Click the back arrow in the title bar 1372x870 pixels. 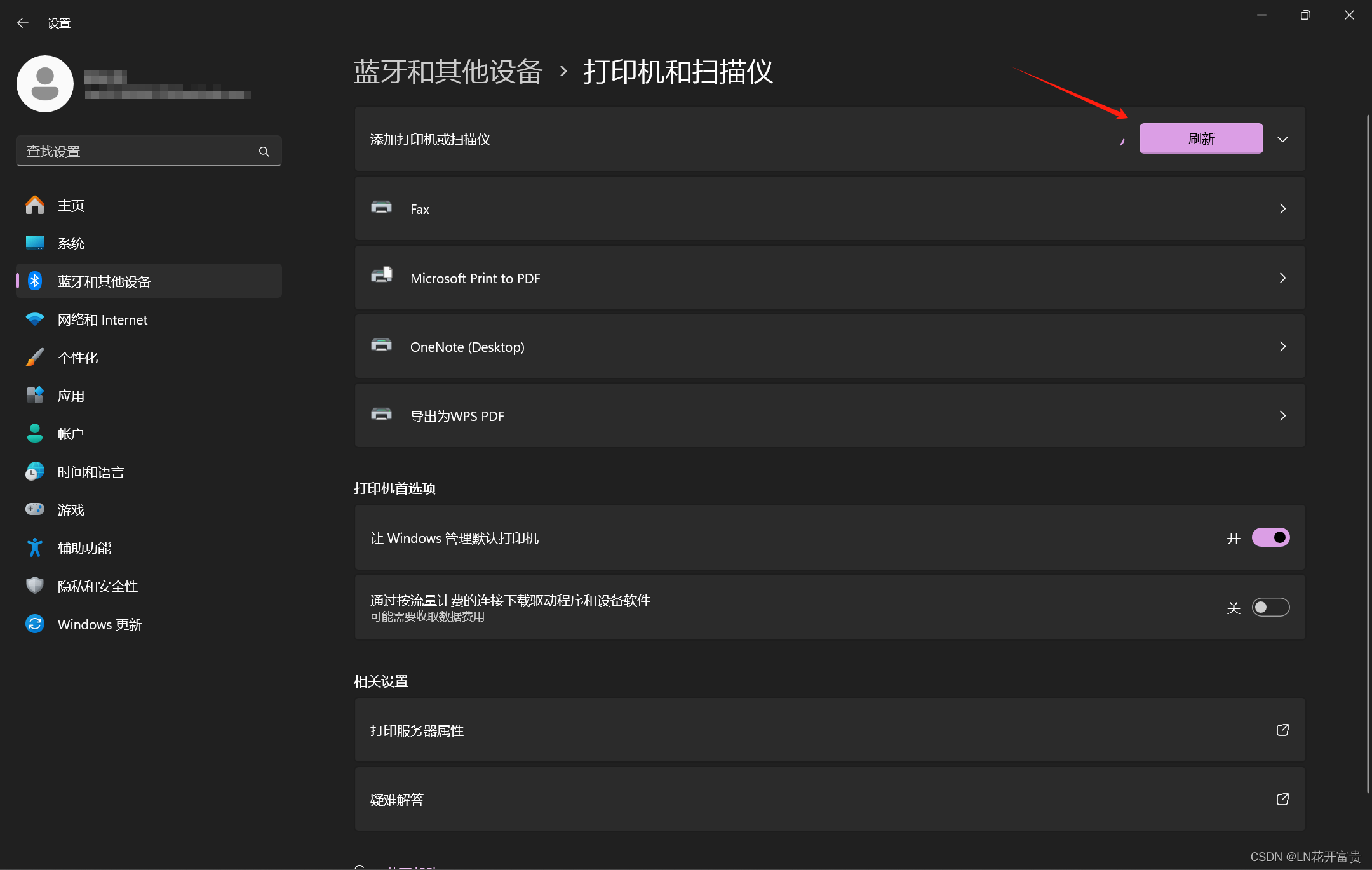click(23, 23)
